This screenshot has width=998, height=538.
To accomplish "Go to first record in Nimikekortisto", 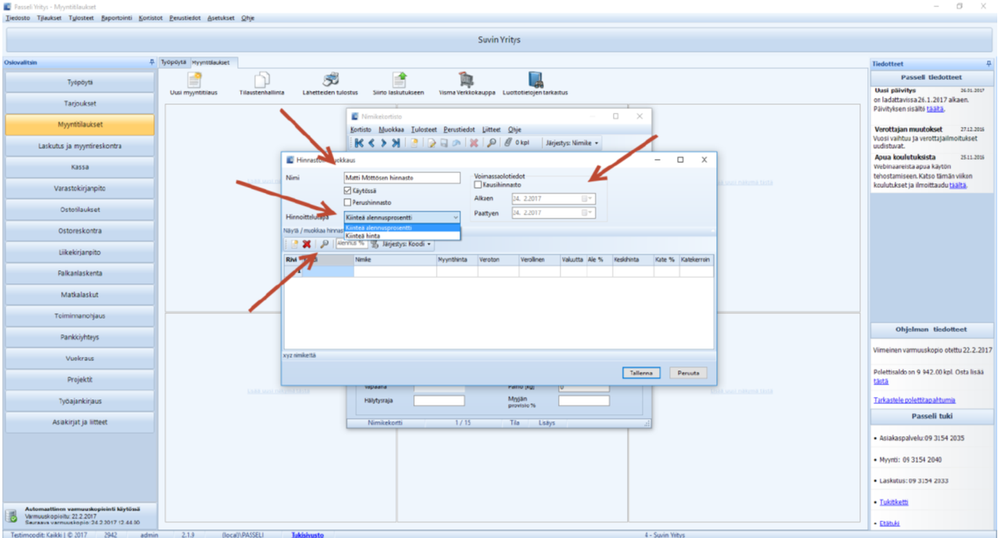I will click(x=359, y=143).
